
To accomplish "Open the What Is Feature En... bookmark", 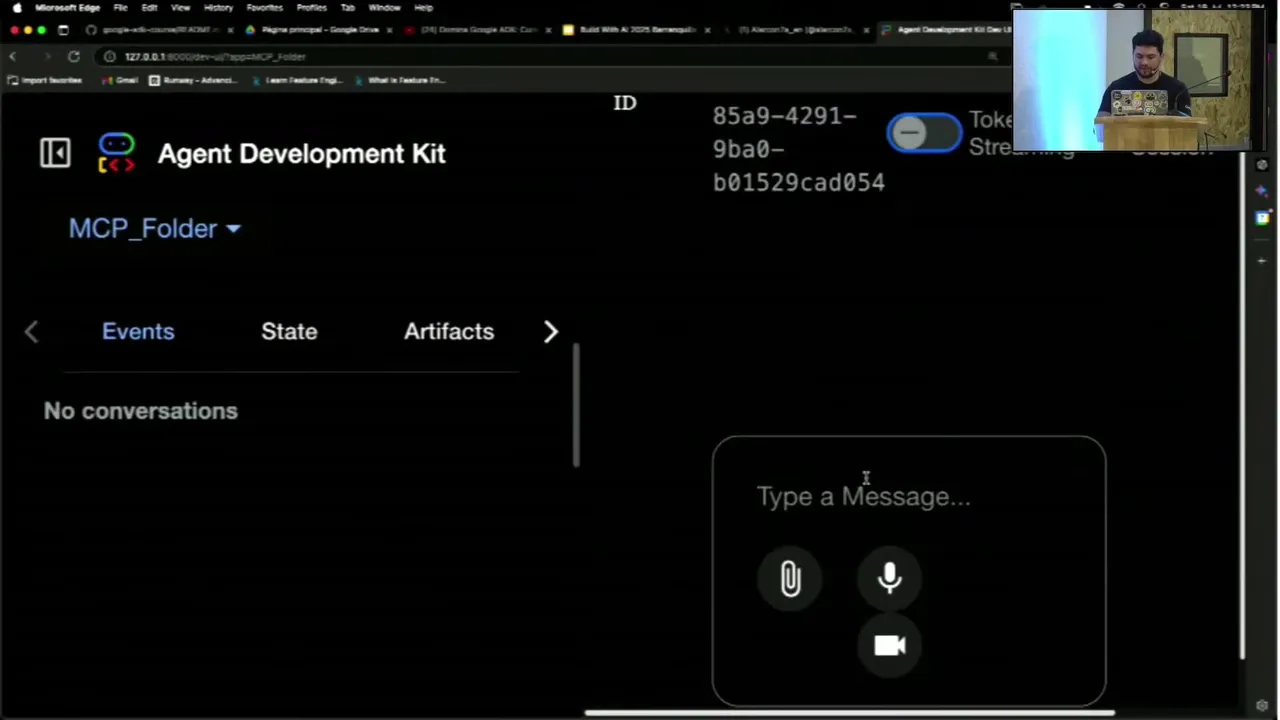I will [x=399, y=80].
